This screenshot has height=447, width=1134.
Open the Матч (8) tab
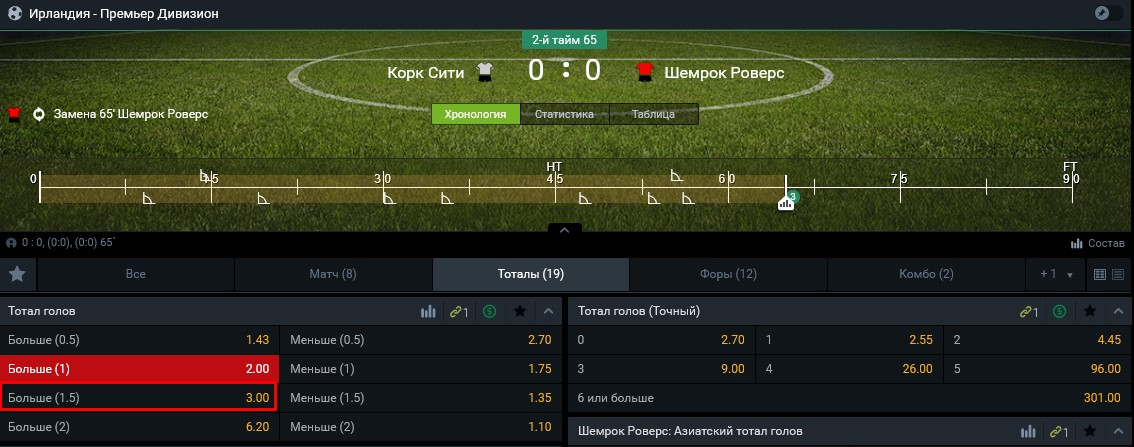(x=333, y=274)
